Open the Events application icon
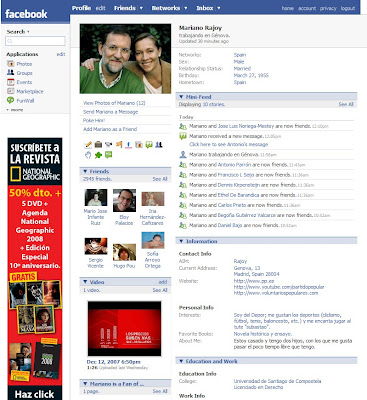 (x=11, y=82)
